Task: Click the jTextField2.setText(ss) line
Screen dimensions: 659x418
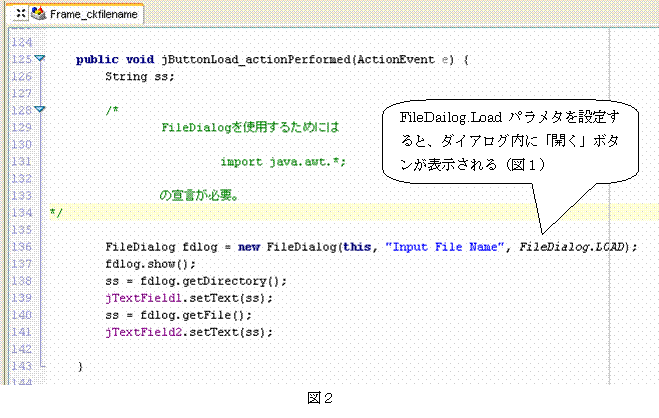Action: pos(188,332)
